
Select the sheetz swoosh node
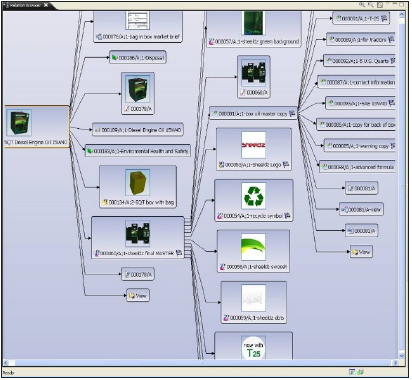[254, 251]
